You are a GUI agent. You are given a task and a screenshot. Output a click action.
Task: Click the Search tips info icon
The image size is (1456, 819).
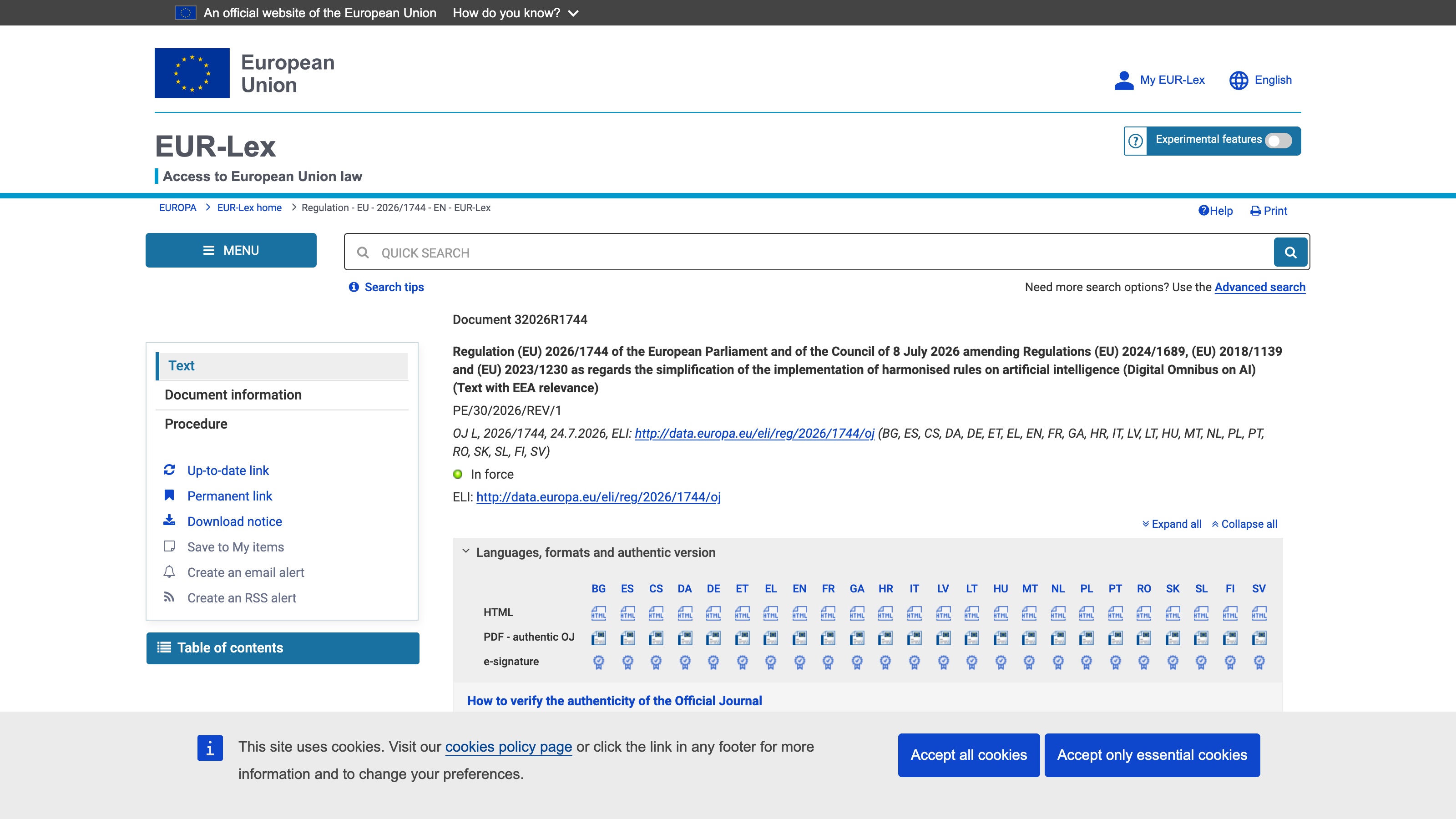click(x=354, y=287)
